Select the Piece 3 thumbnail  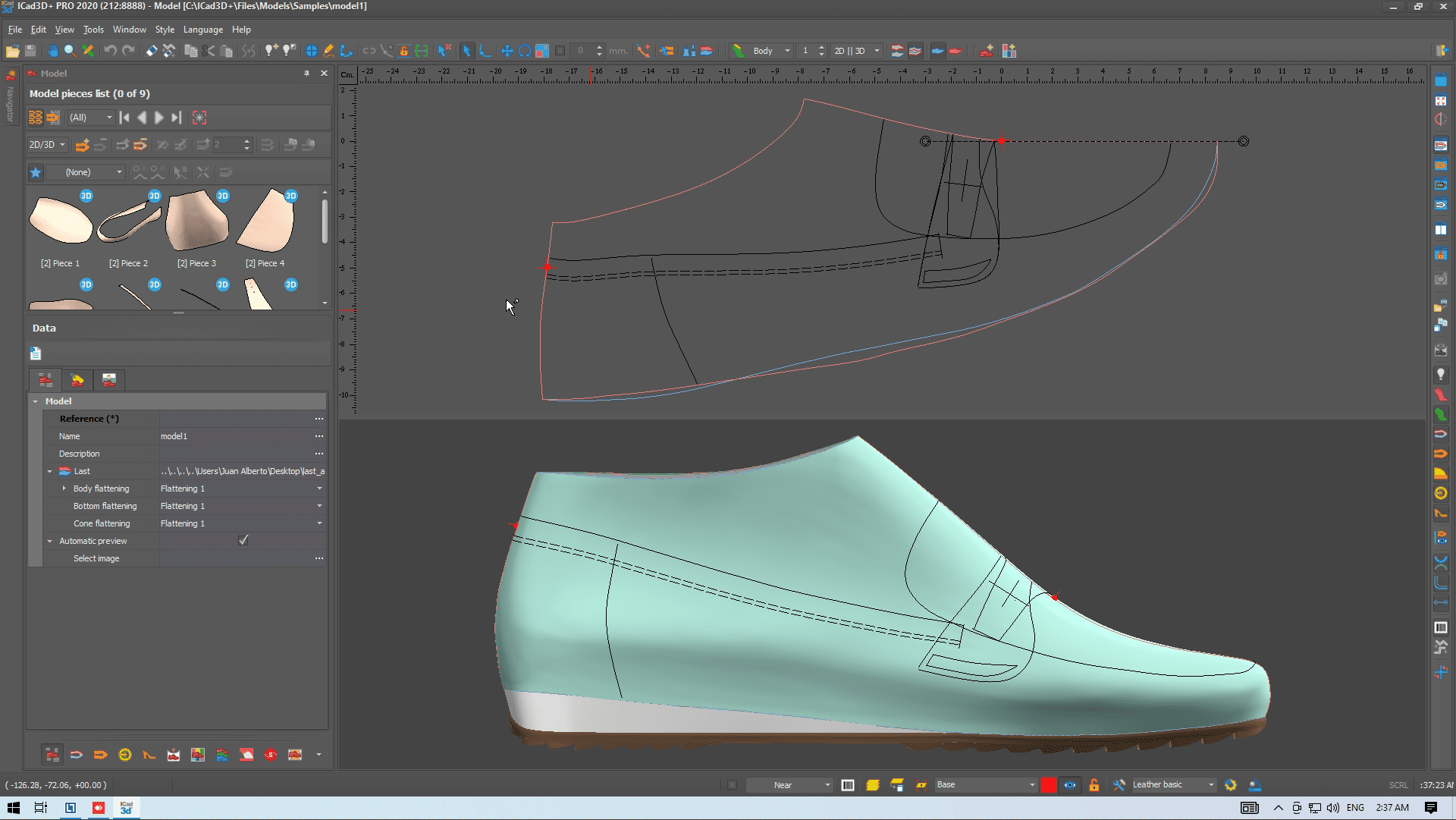197,221
